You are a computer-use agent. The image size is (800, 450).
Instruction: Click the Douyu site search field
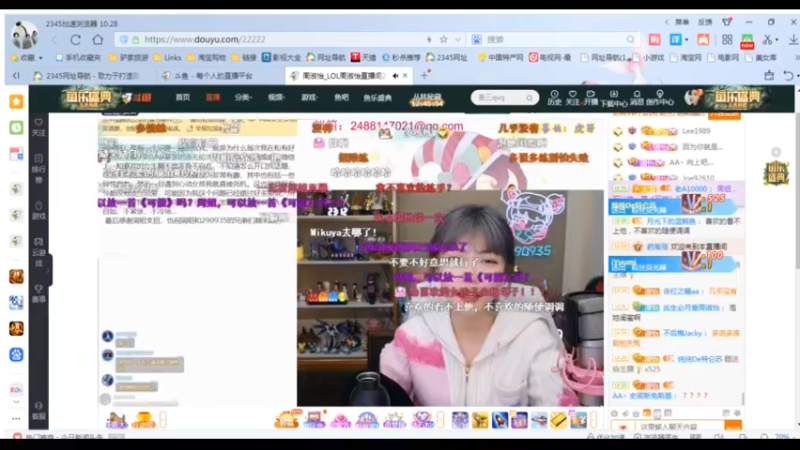pyautogui.click(x=504, y=97)
